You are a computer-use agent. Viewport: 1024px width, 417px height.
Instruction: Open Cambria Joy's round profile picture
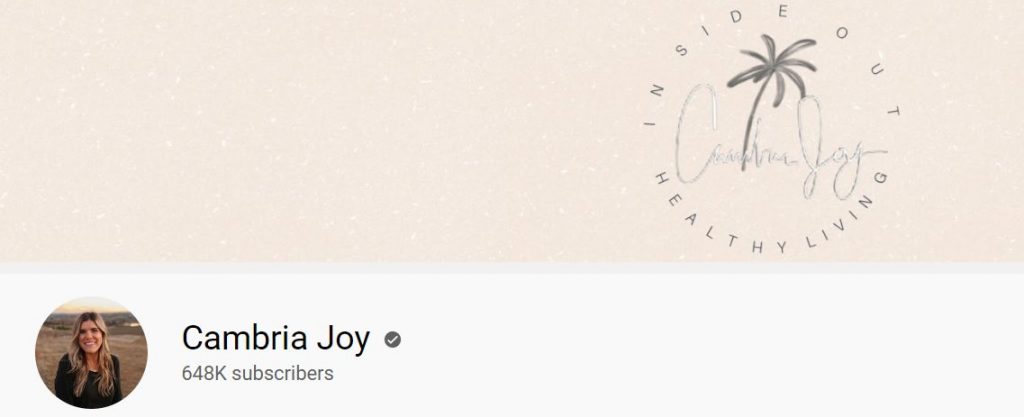pyautogui.click(x=91, y=352)
